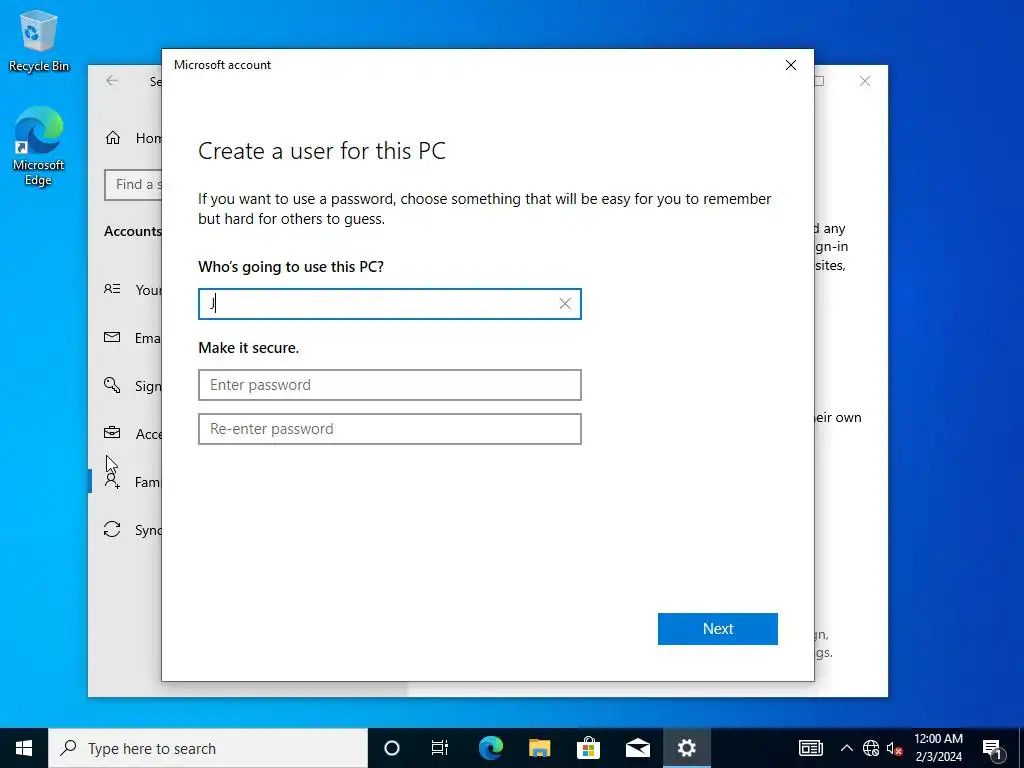Click the Settings gear on the taskbar

686,748
